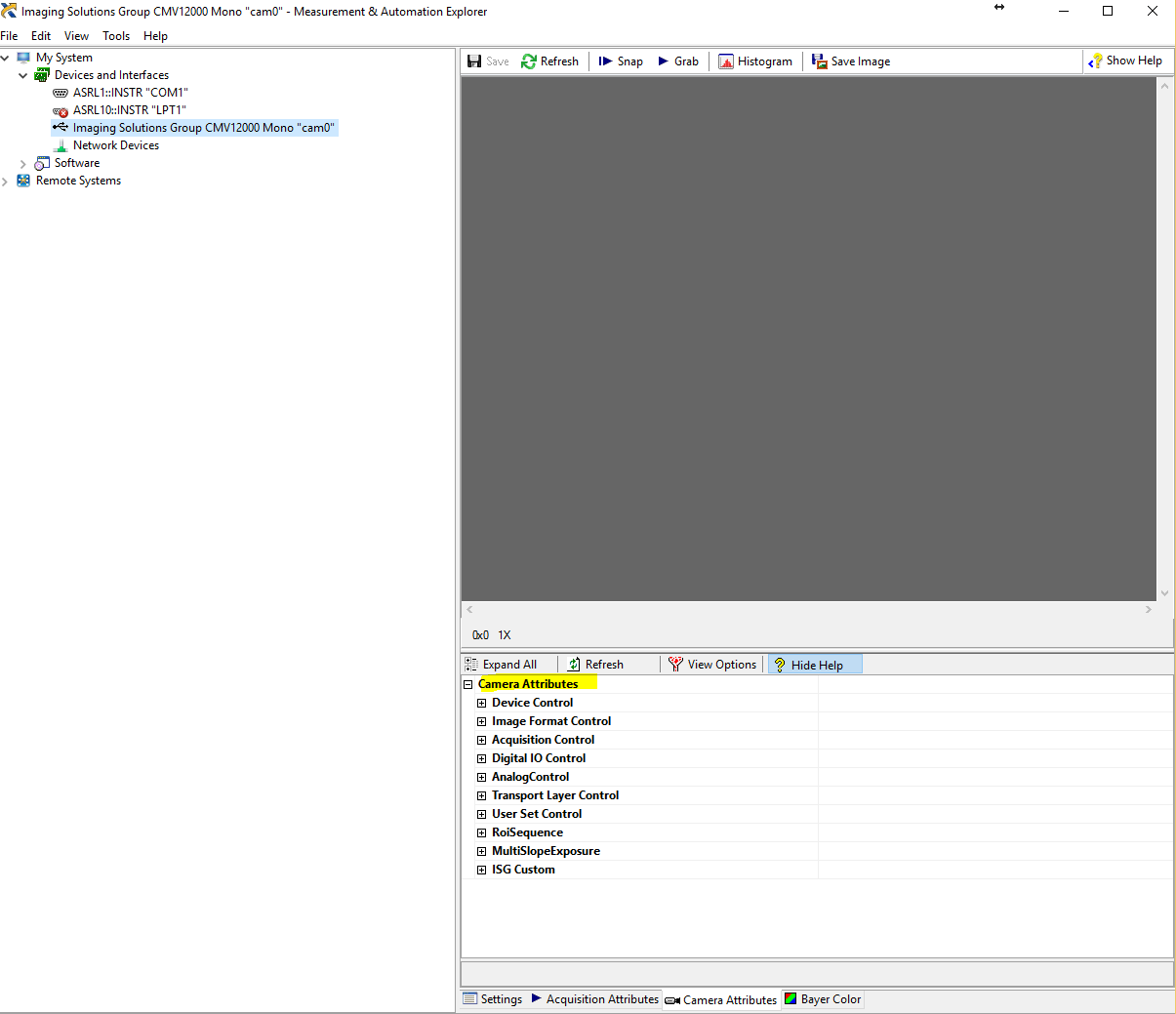Select ASRL10::INSTR "LPT1" port icon

61,110
